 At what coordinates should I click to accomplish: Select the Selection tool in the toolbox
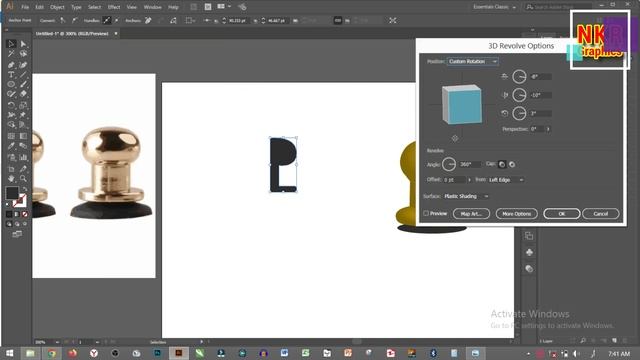11,44
